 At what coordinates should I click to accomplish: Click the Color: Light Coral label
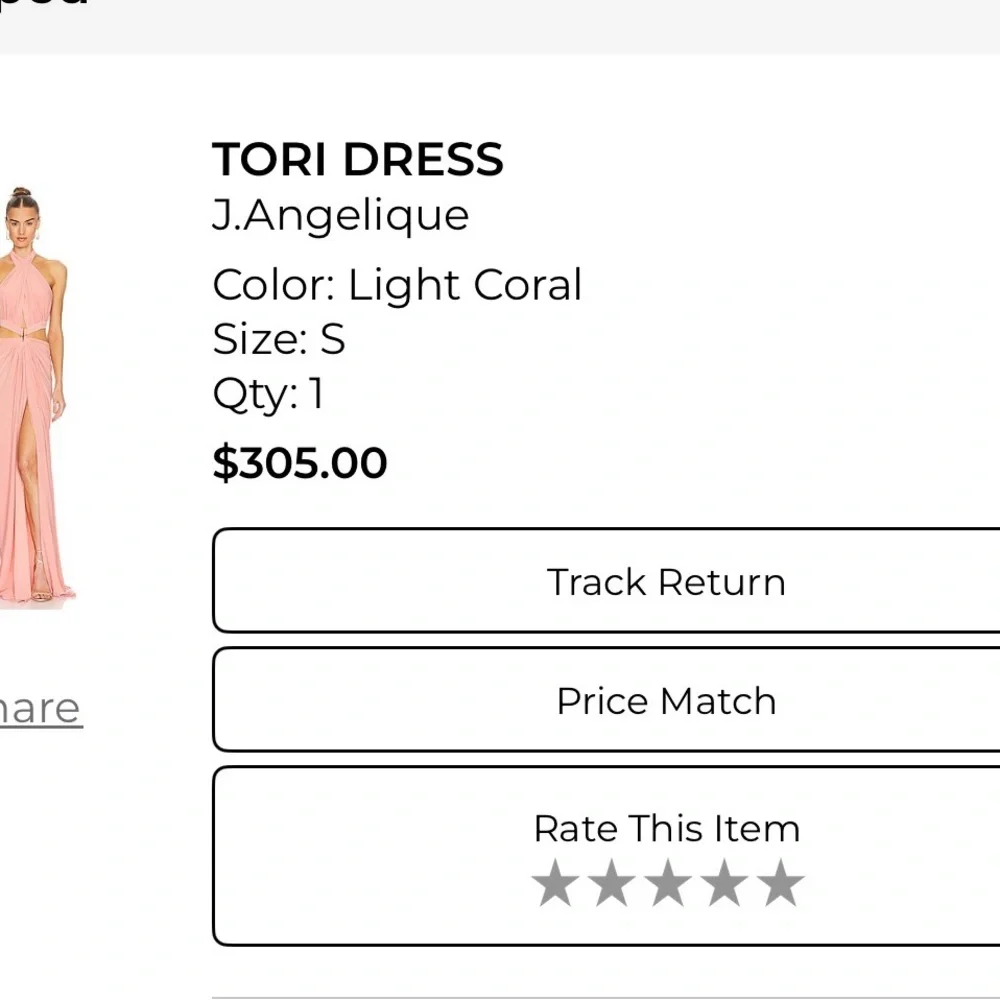(398, 285)
